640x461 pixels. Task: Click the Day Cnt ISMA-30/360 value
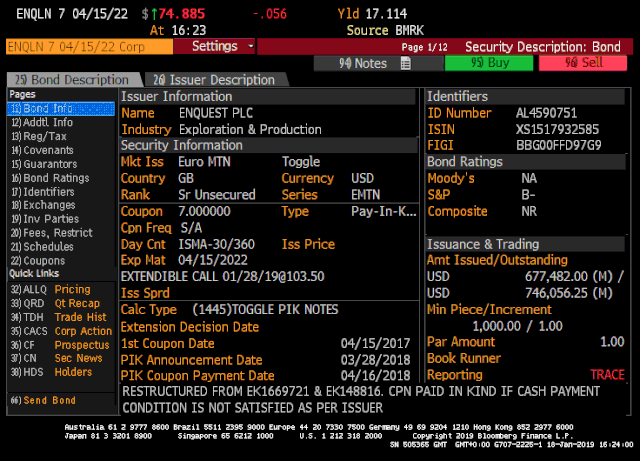point(216,244)
